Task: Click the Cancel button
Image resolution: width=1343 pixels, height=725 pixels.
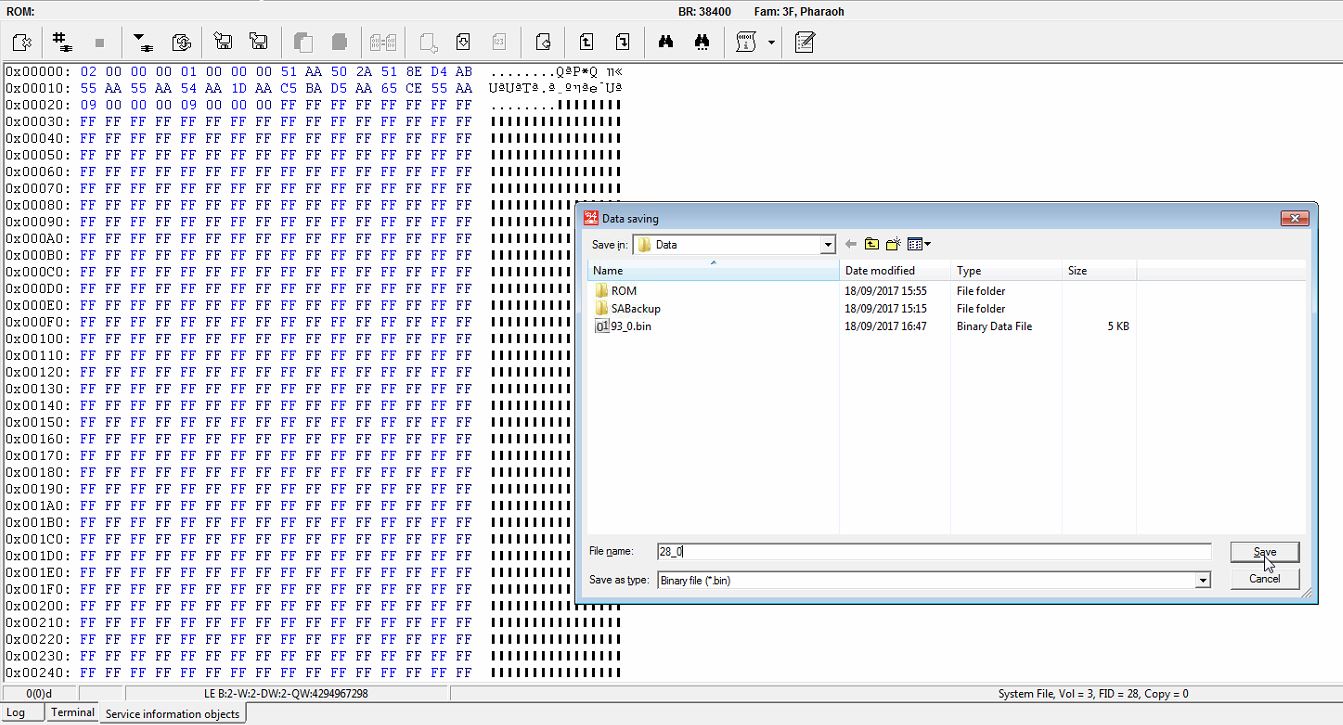Action: 1265,579
